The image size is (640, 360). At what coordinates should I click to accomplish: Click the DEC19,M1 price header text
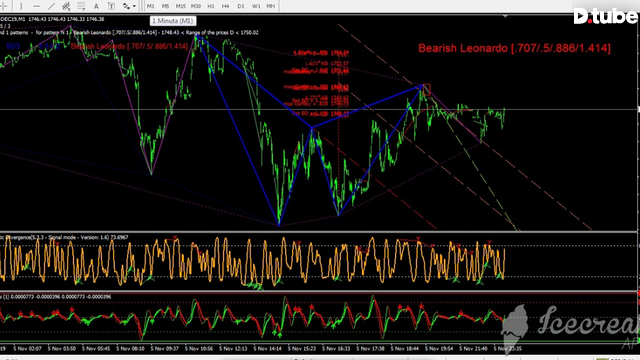pyautogui.click(x=52, y=19)
